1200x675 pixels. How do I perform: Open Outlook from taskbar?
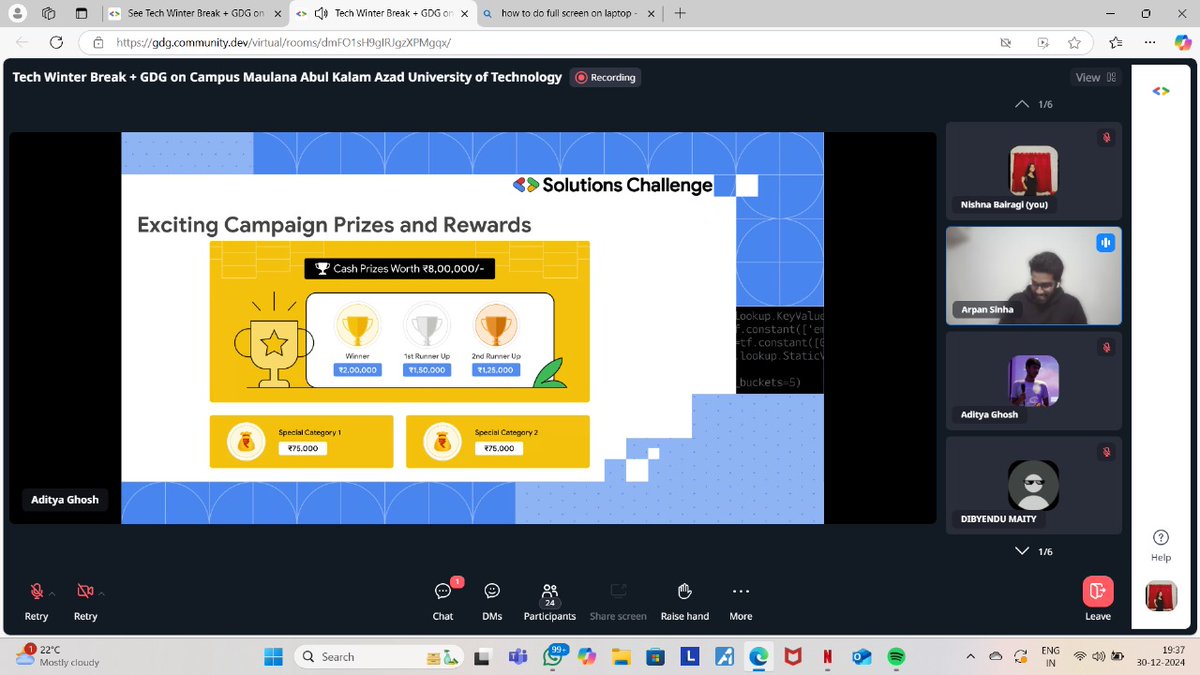(861, 656)
